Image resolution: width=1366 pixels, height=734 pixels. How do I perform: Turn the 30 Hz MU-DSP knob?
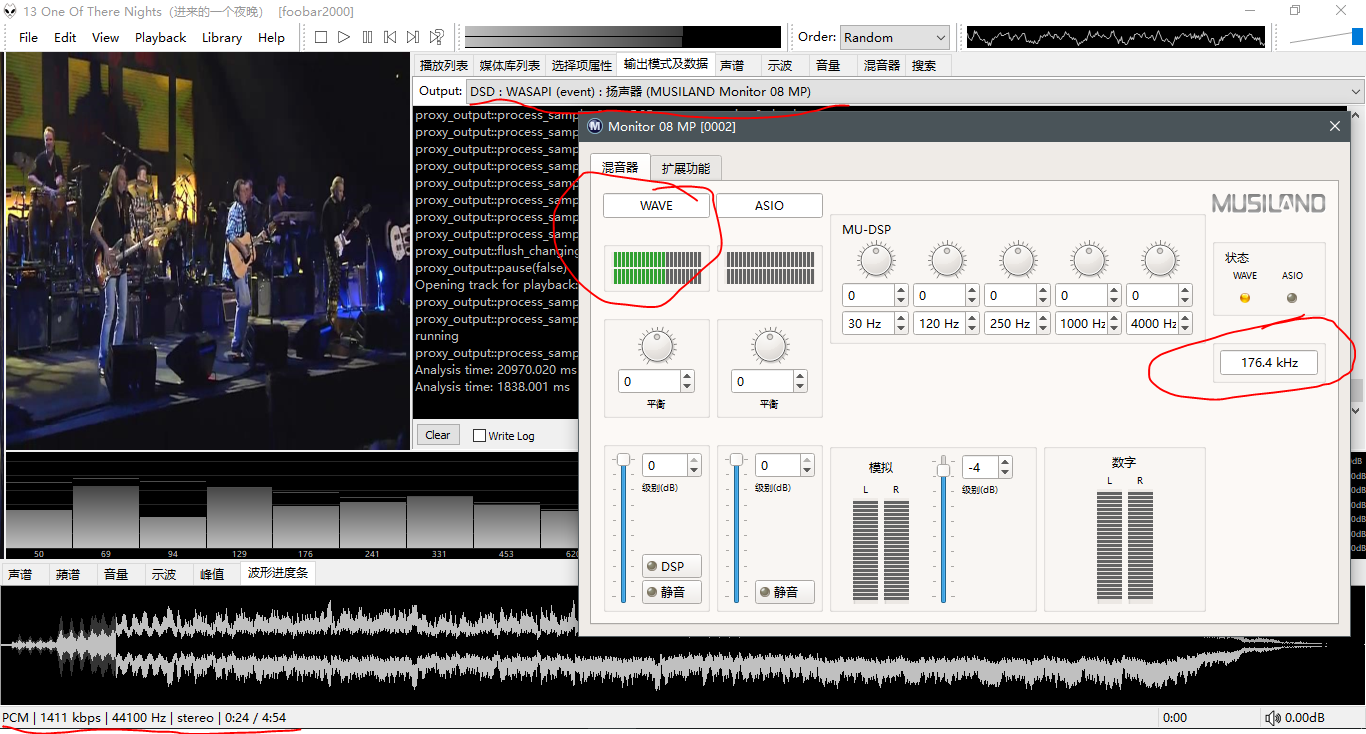[x=875, y=261]
